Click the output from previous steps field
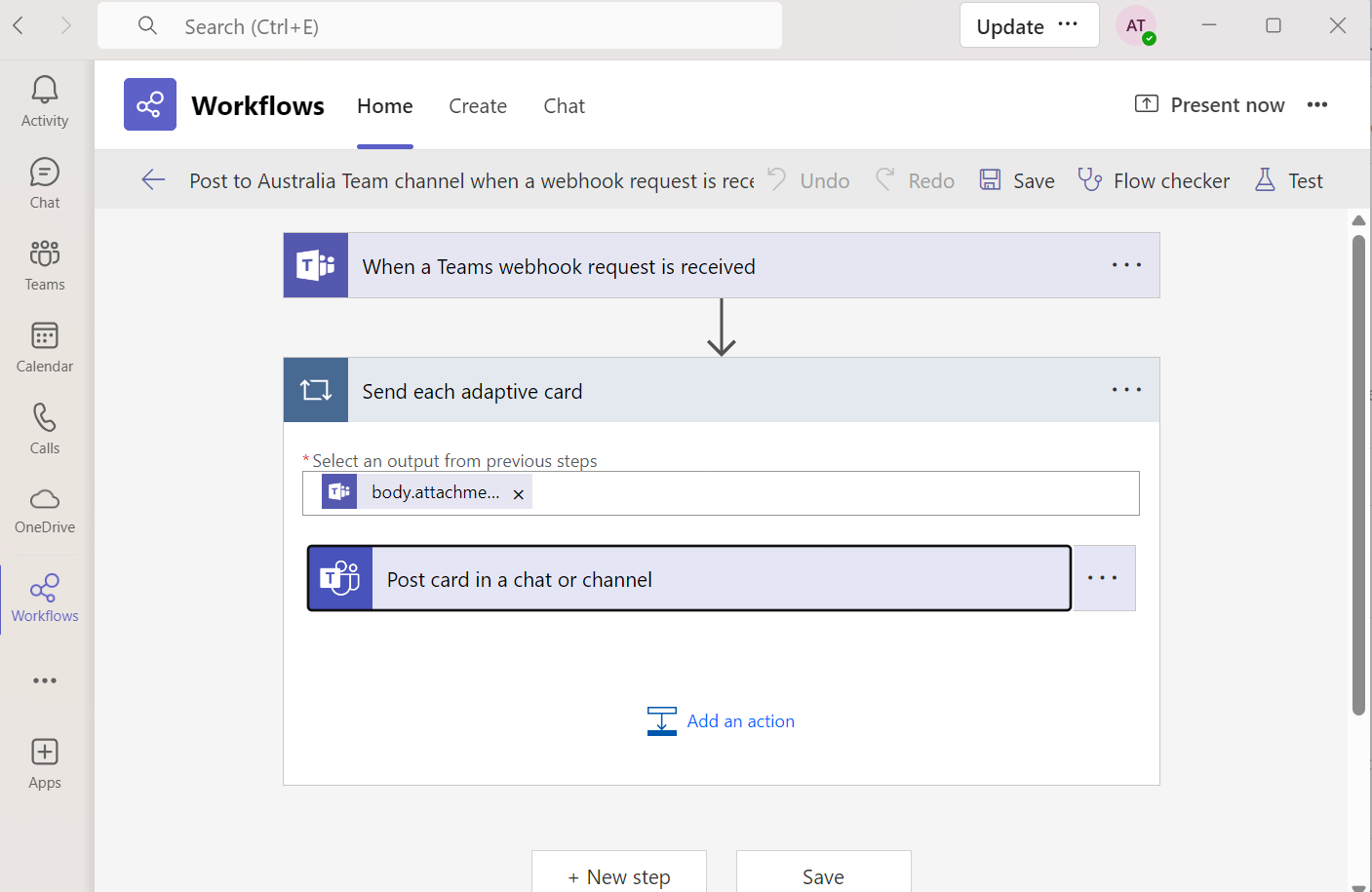This screenshot has height=892, width=1372. 721,493
